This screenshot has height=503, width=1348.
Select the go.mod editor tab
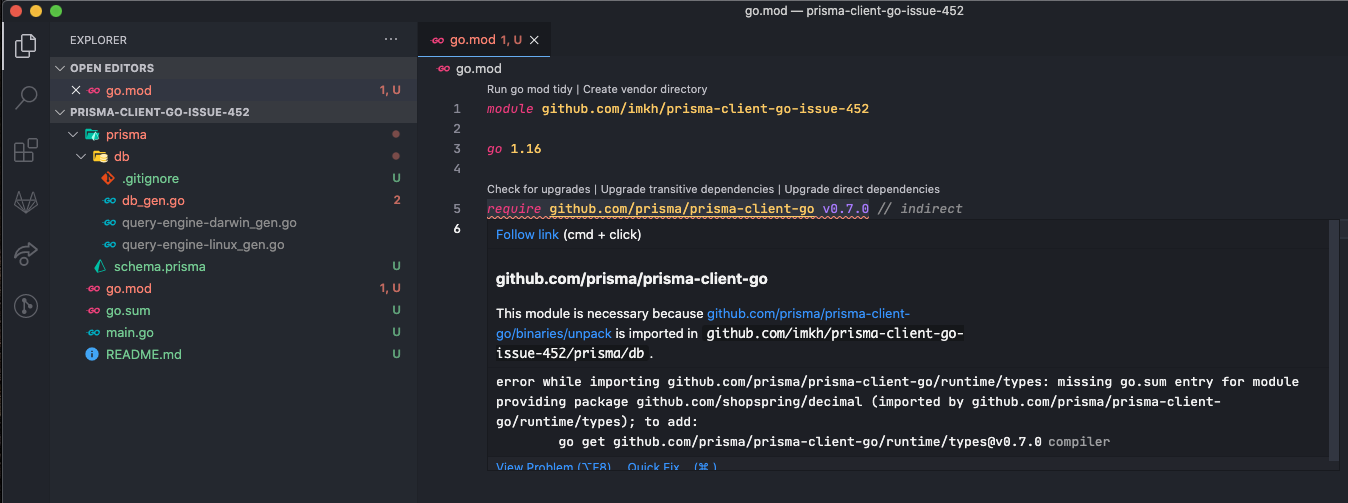coord(484,40)
